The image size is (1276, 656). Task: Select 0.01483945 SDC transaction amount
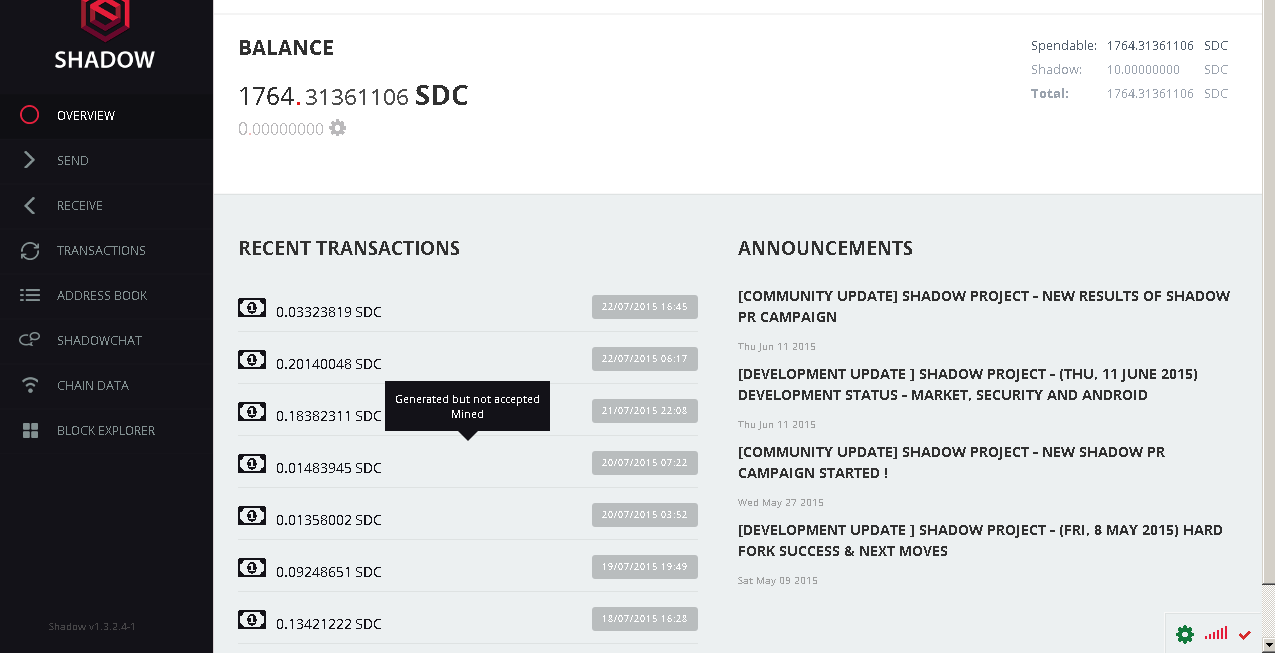coord(329,468)
